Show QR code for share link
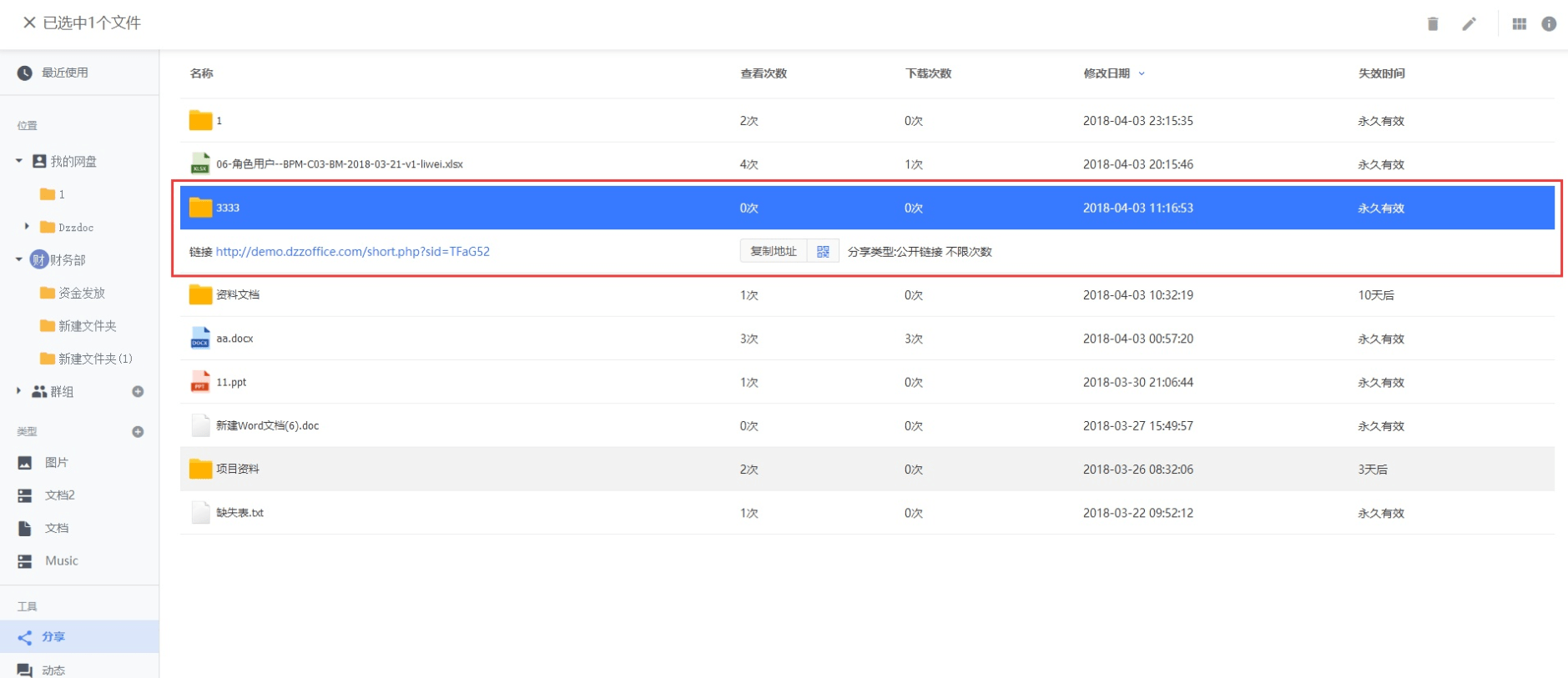This screenshot has height=678, width=1568. click(823, 251)
